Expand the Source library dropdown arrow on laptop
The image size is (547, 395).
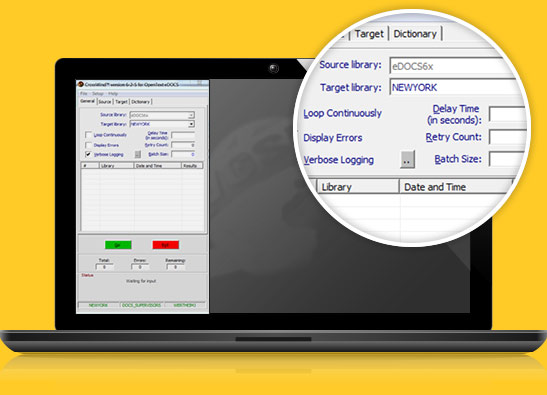pos(191,115)
